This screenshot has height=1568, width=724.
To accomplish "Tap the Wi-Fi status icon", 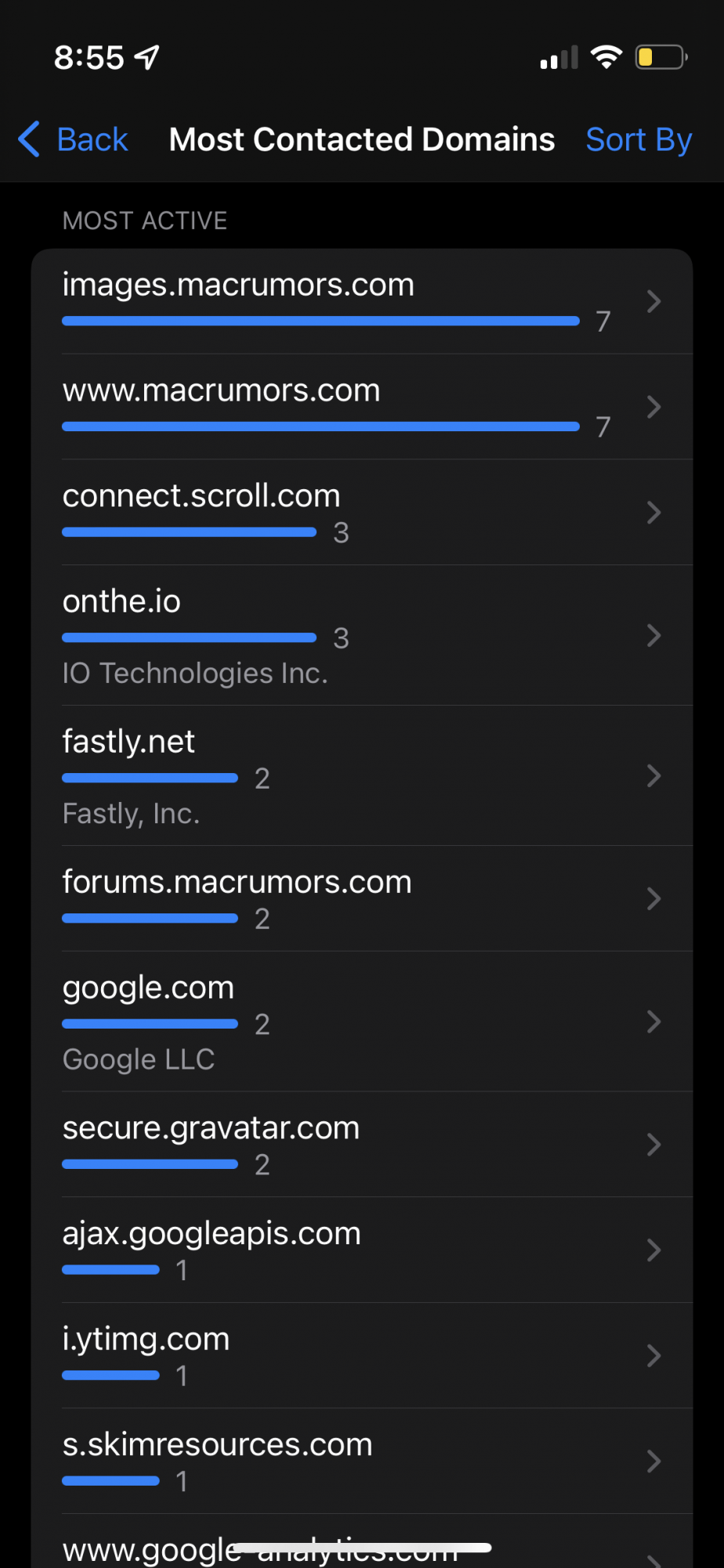I will pos(606,57).
